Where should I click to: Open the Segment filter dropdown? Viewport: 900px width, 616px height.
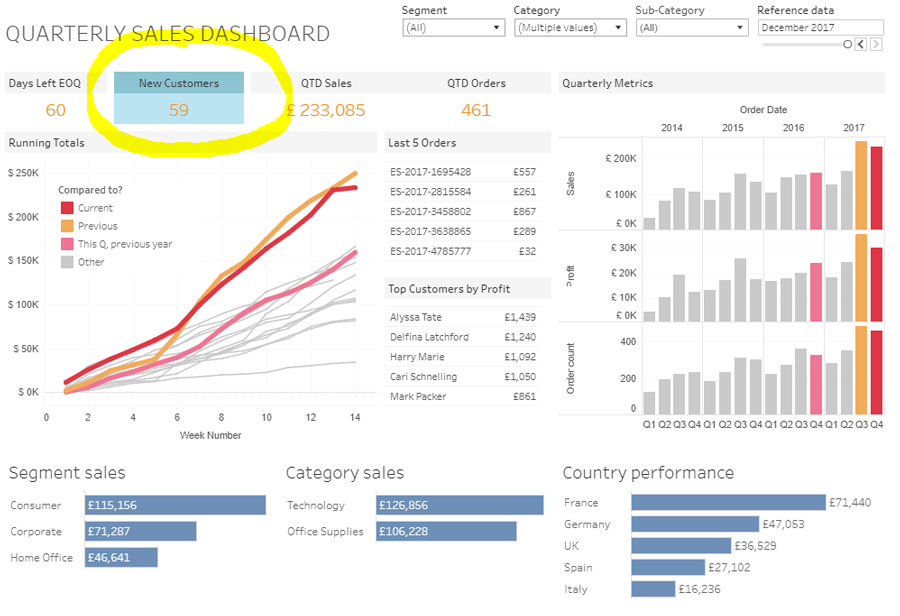[453, 28]
